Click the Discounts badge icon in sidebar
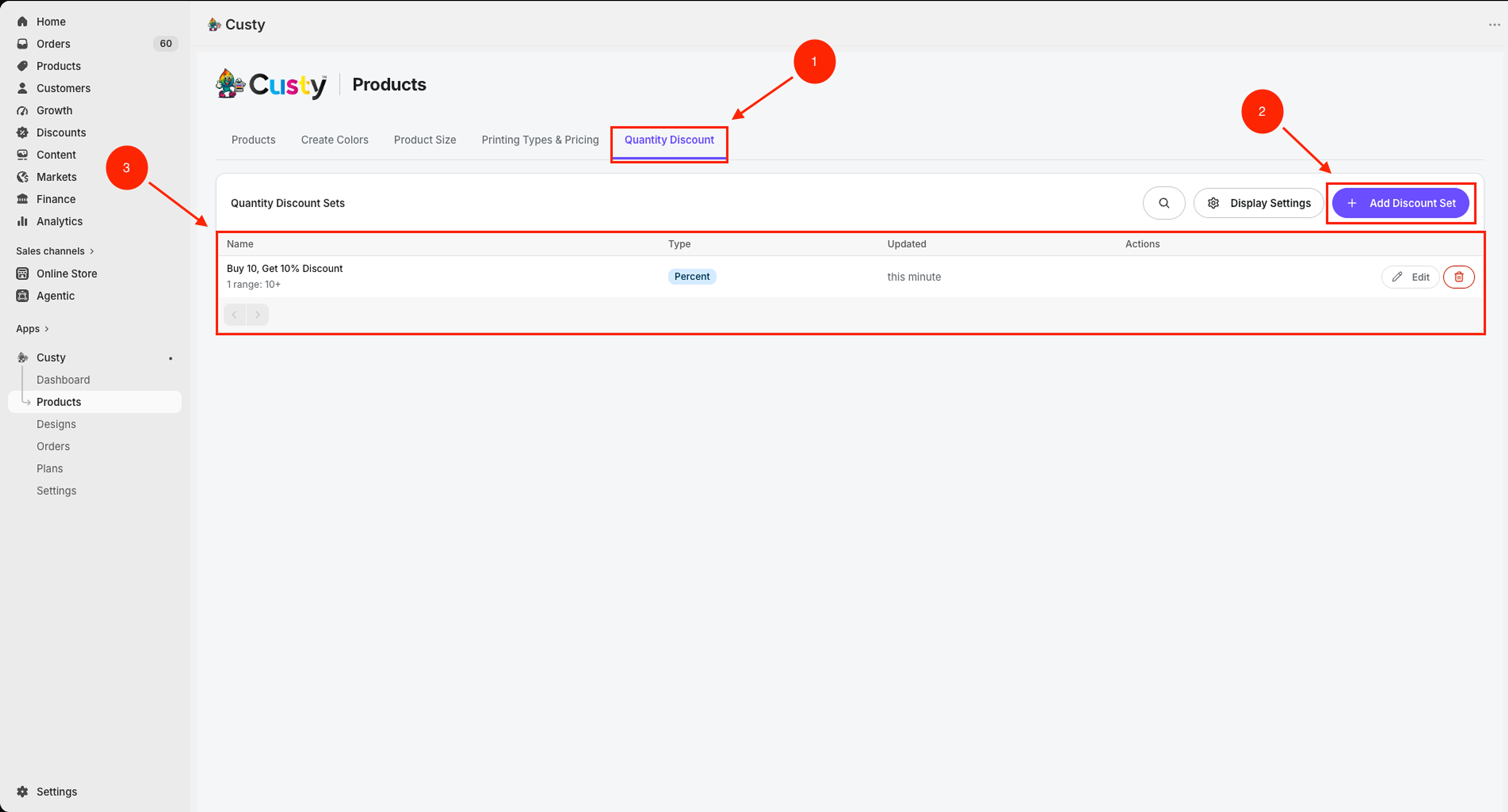Image resolution: width=1508 pixels, height=812 pixels. (x=22, y=132)
